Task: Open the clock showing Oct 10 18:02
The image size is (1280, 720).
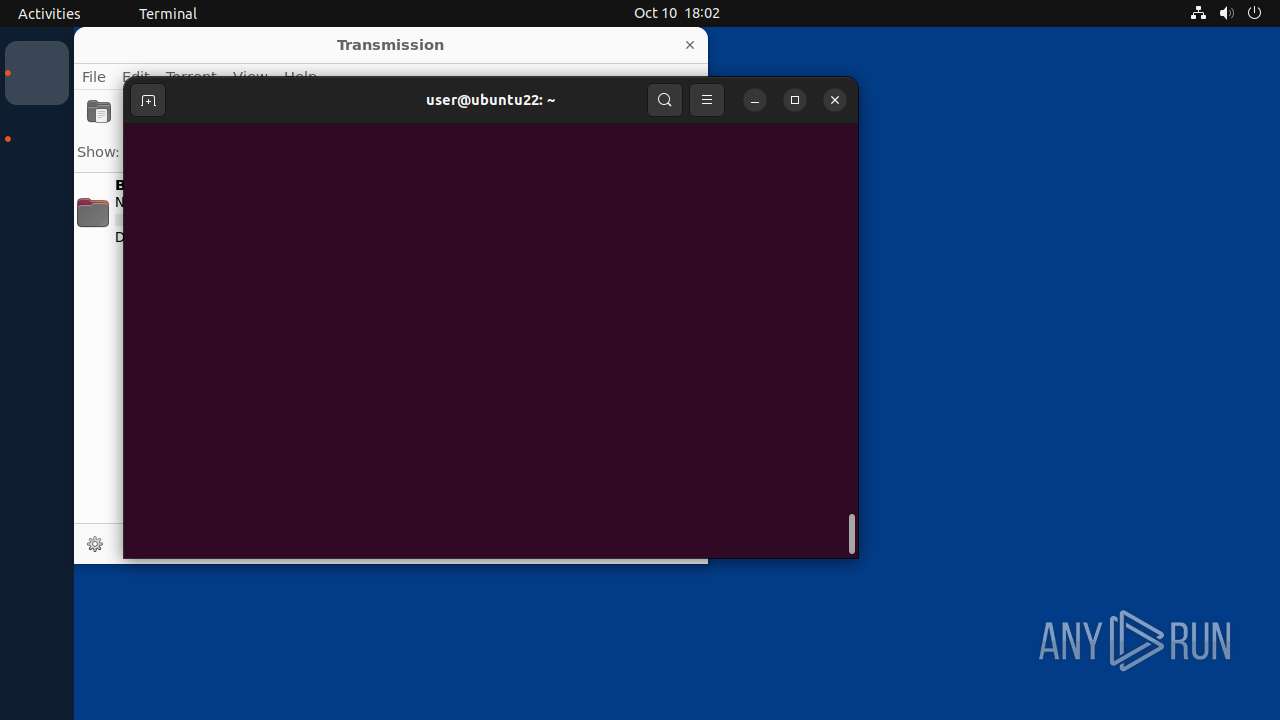Action: pyautogui.click(x=677, y=13)
